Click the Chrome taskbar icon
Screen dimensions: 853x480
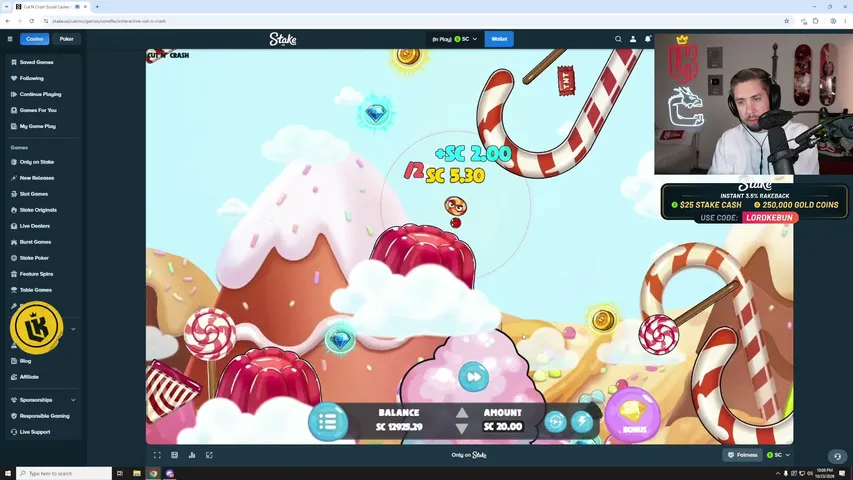(153, 473)
